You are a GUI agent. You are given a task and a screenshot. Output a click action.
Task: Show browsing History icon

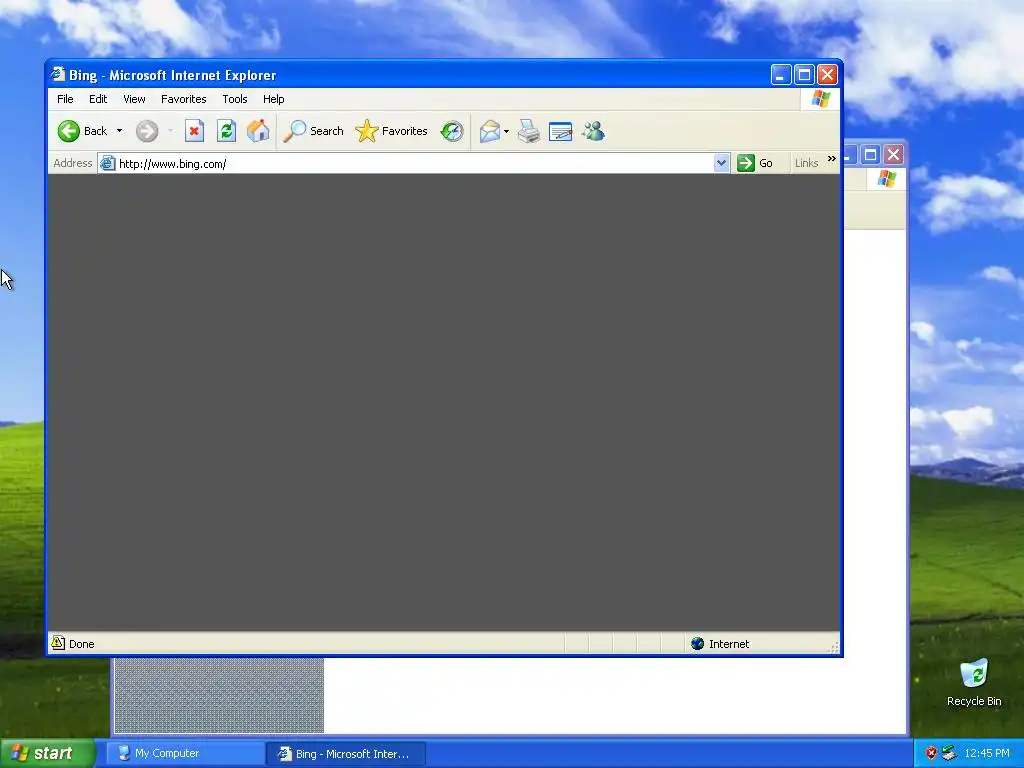tap(452, 131)
